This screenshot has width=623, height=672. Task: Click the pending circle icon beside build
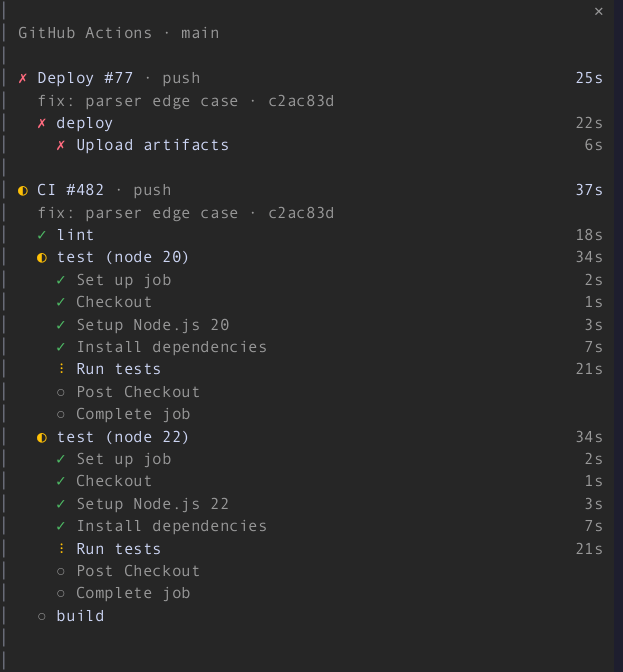coord(42,617)
